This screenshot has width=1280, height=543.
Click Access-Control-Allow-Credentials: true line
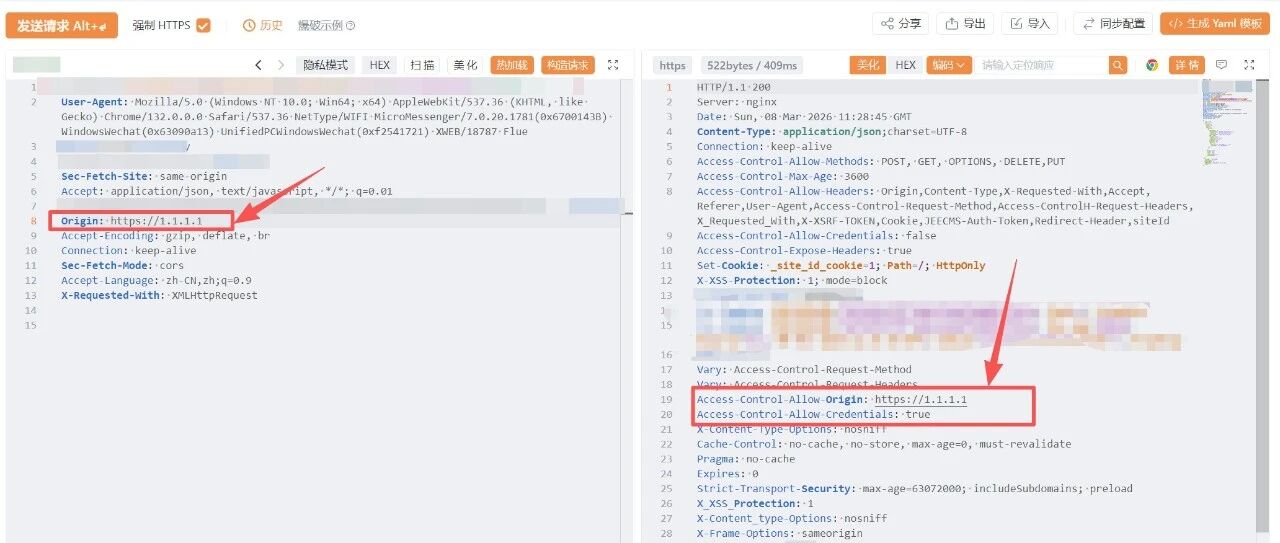tap(813, 414)
